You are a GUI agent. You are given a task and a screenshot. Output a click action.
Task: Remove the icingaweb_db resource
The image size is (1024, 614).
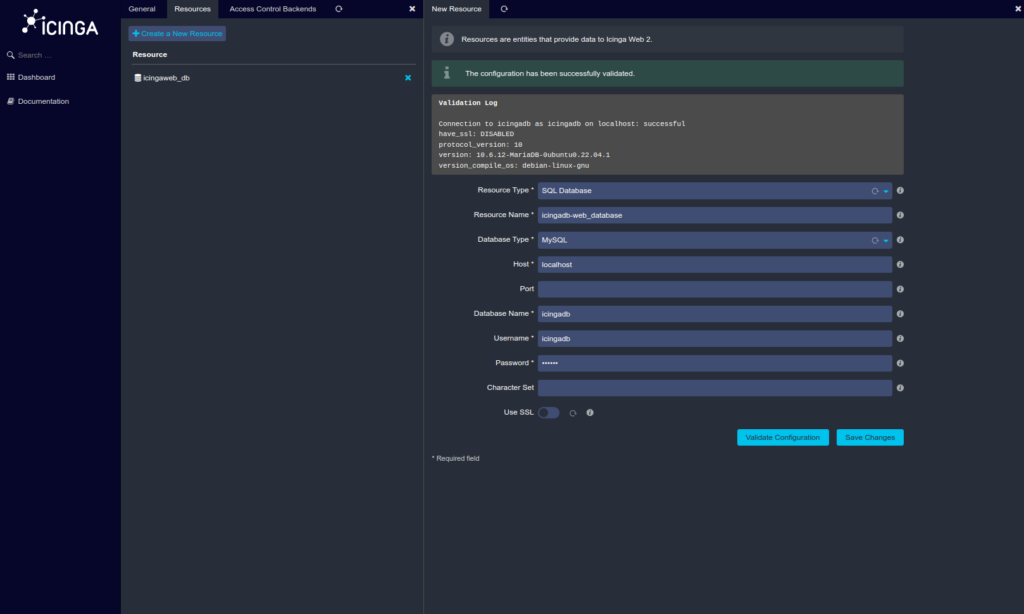[407, 78]
